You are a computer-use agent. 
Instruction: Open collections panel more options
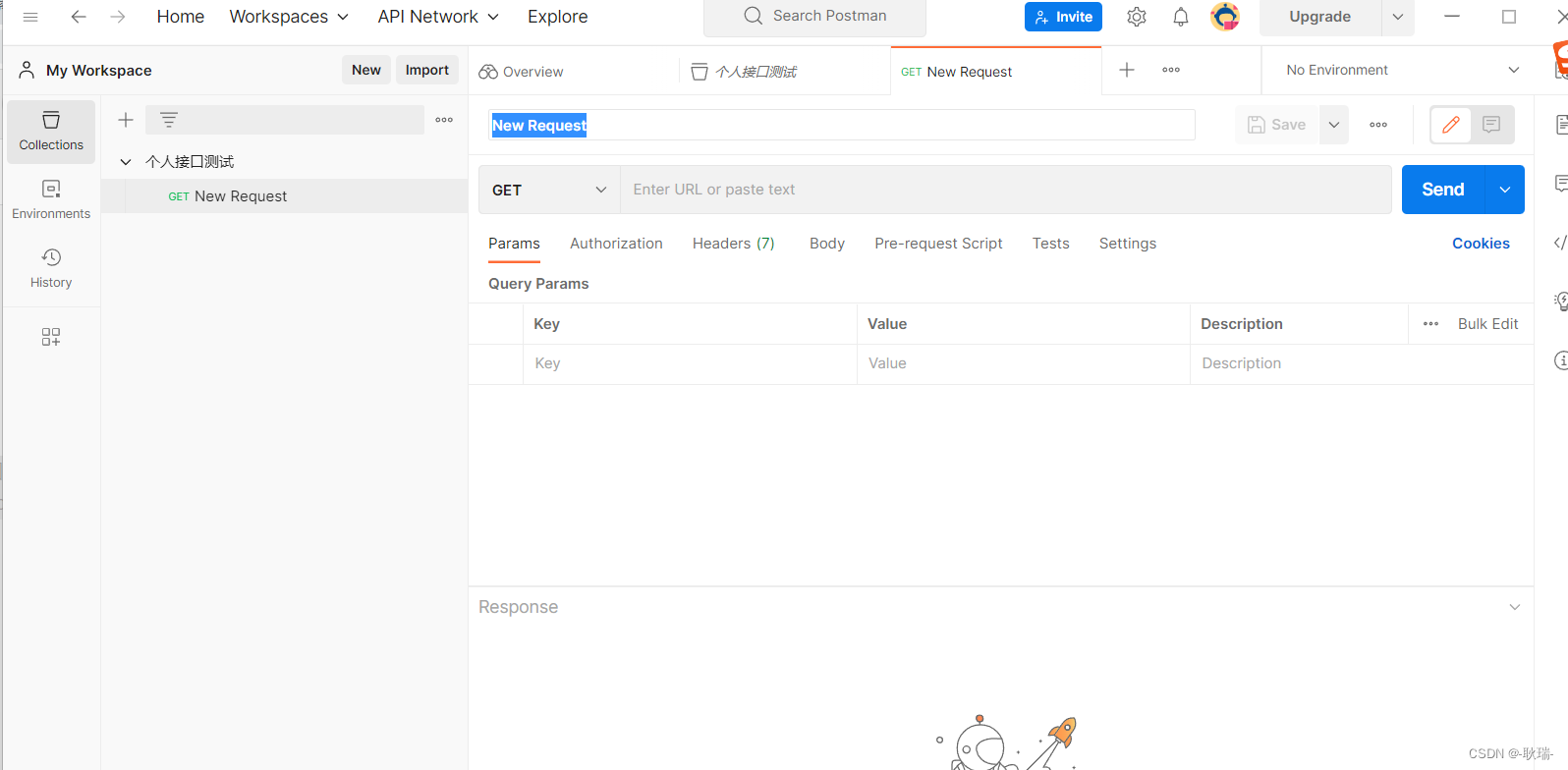click(444, 120)
